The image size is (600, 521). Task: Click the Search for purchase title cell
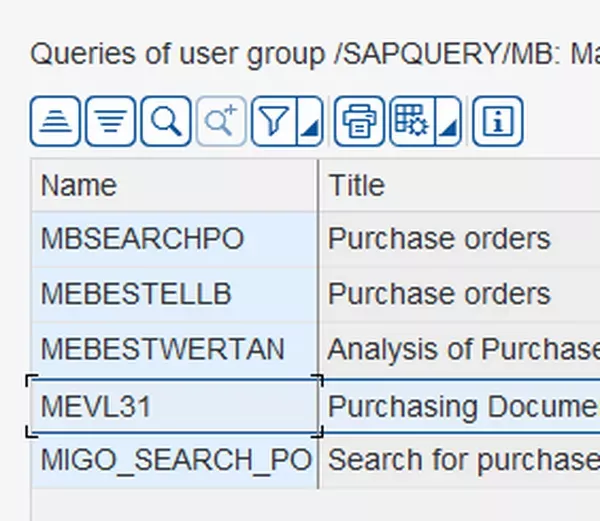[460, 460]
